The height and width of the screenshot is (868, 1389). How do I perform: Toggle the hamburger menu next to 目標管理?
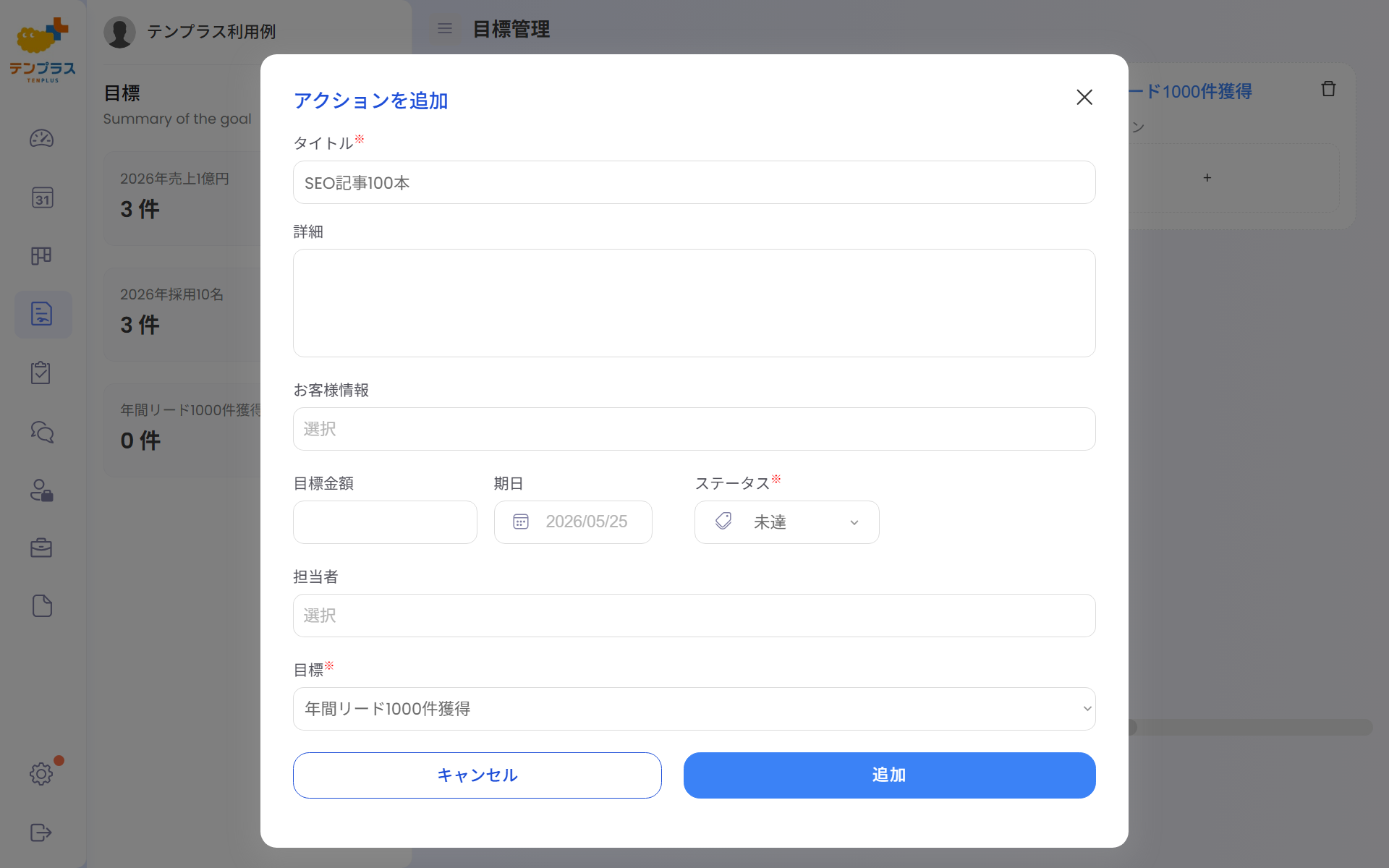pyautogui.click(x=445, y=28)
